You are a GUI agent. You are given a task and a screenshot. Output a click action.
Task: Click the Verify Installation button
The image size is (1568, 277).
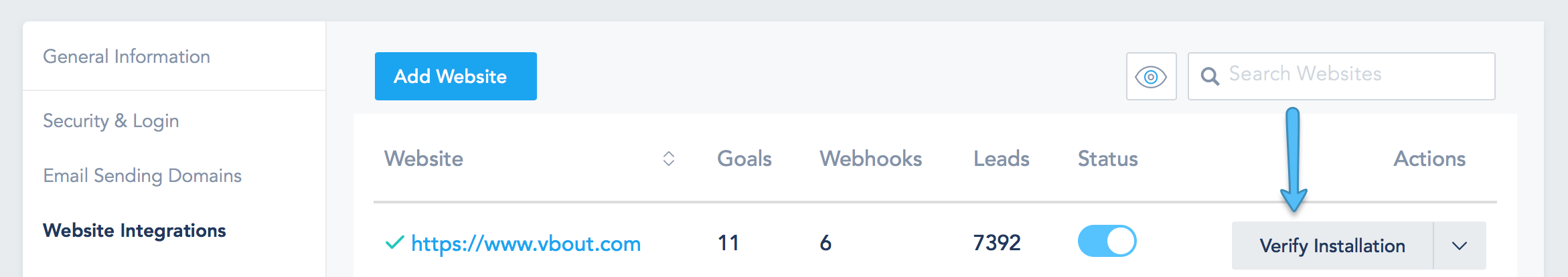tap(1332, 246)
